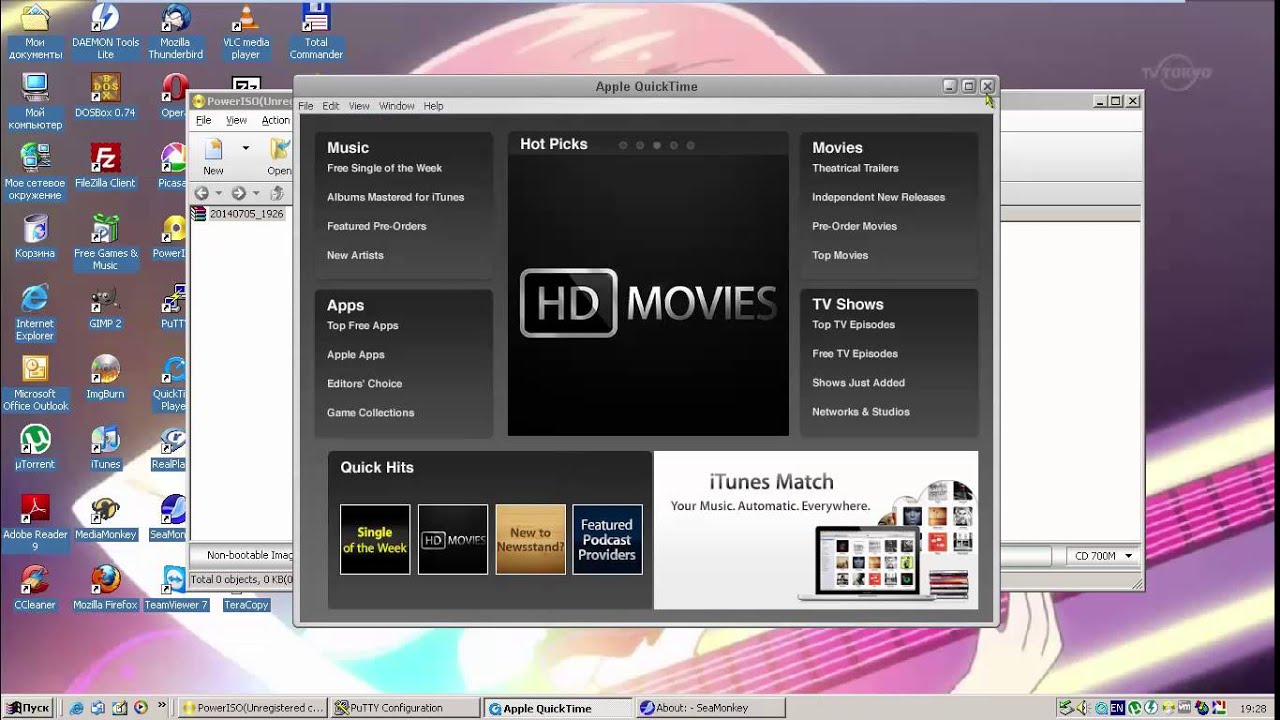Open Top Free Apps link
1280x720 pixels.
click(362, 325)
